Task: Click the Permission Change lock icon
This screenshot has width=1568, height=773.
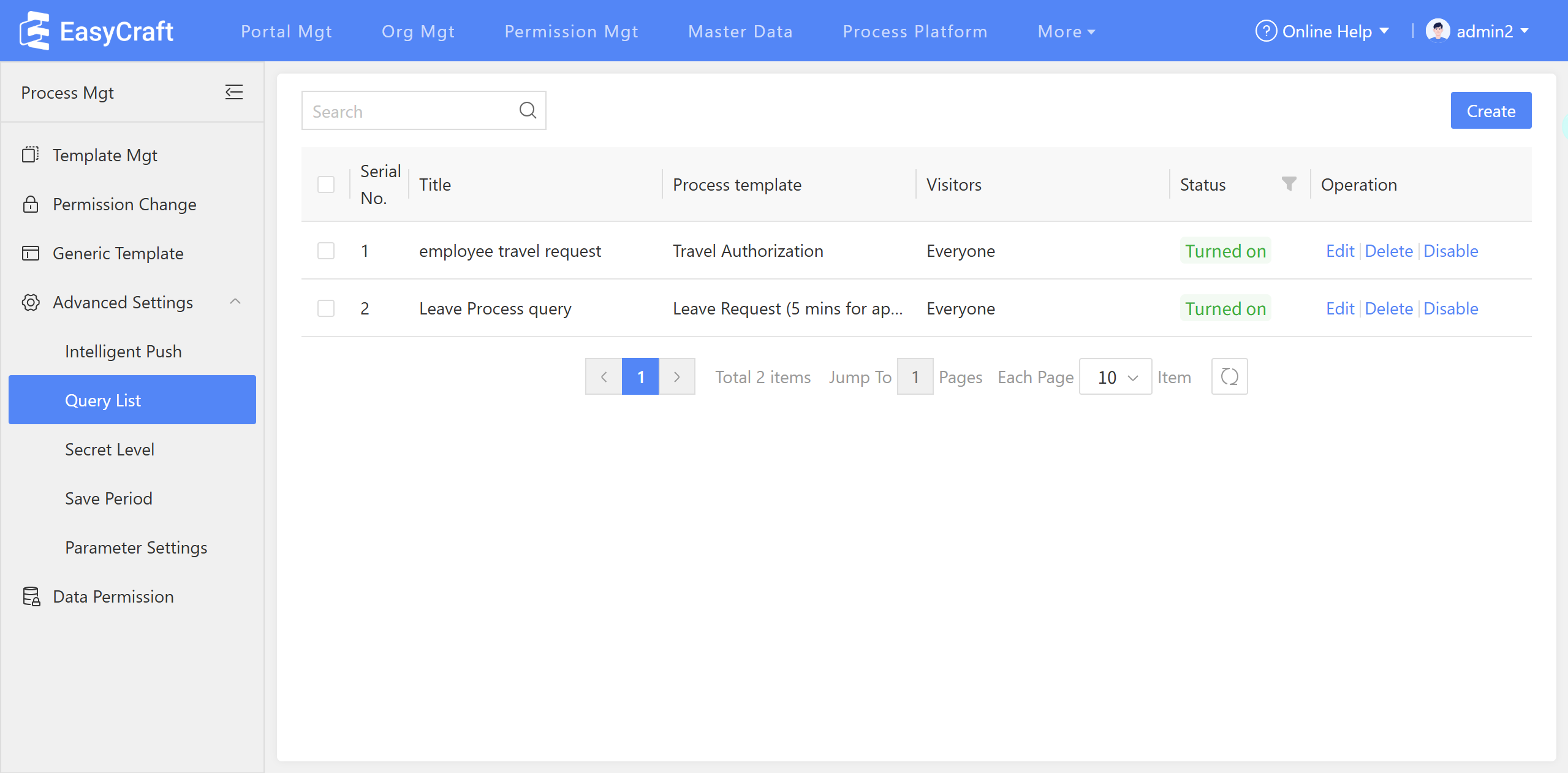Action: (31, 204)
